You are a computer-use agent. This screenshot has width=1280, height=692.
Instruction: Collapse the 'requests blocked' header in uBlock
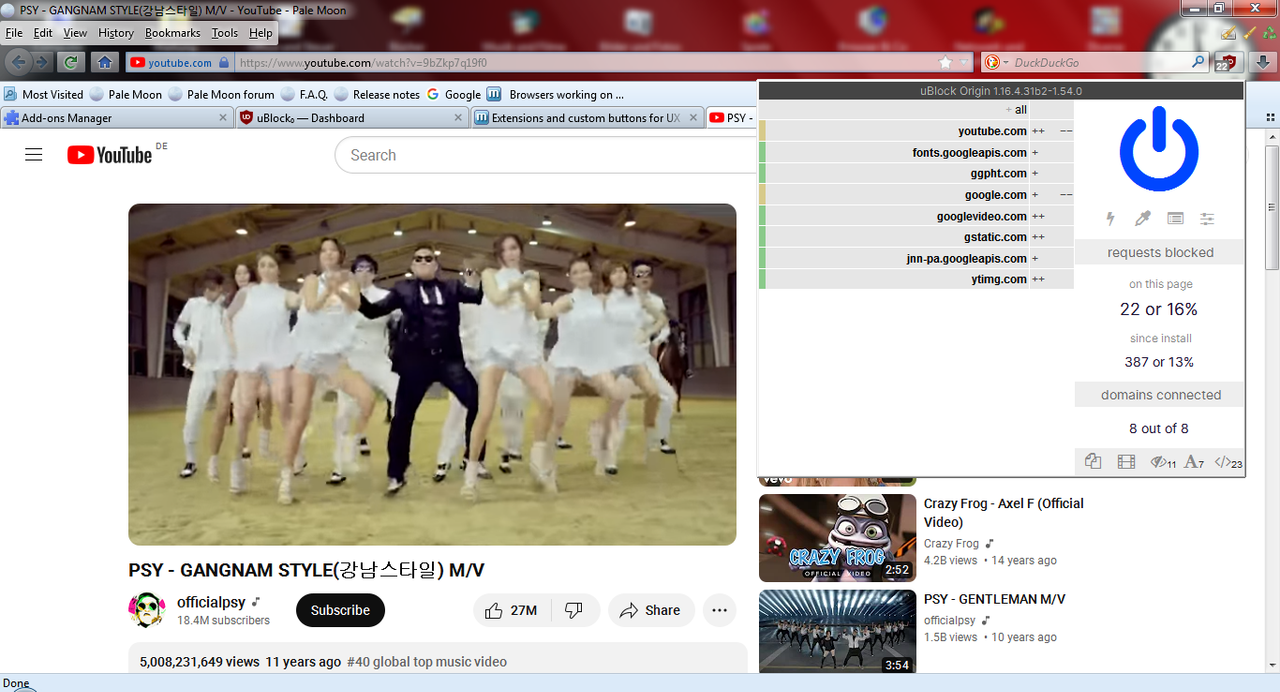(1160, 252)
